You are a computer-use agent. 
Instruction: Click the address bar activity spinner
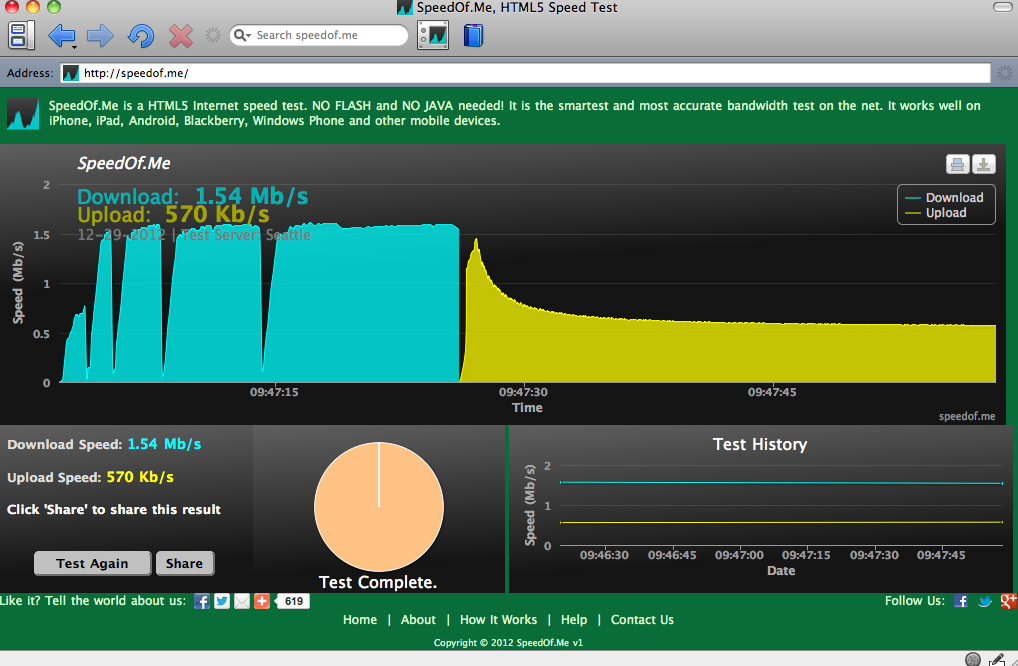tap(1004, 73)
